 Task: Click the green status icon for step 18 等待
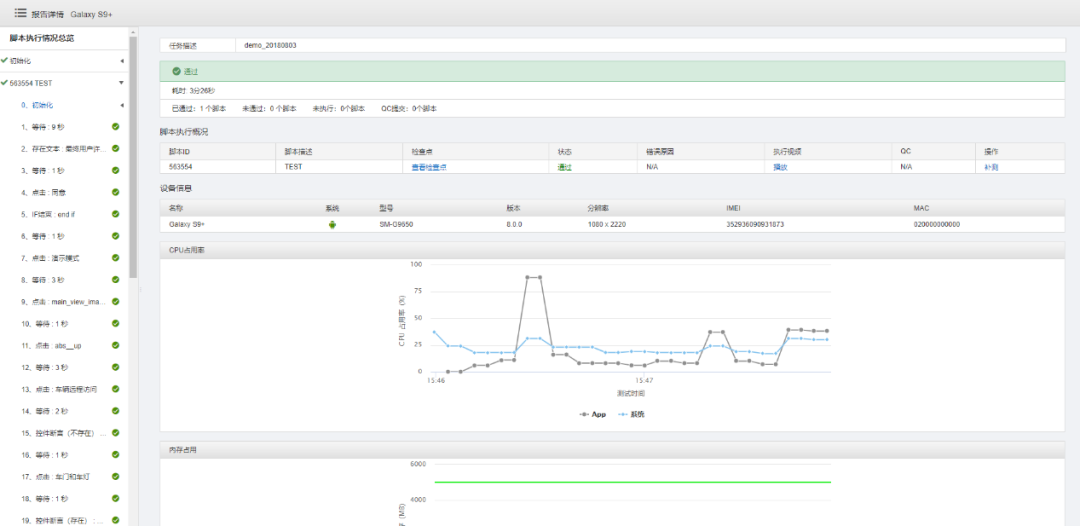click(x=116, y=498)
